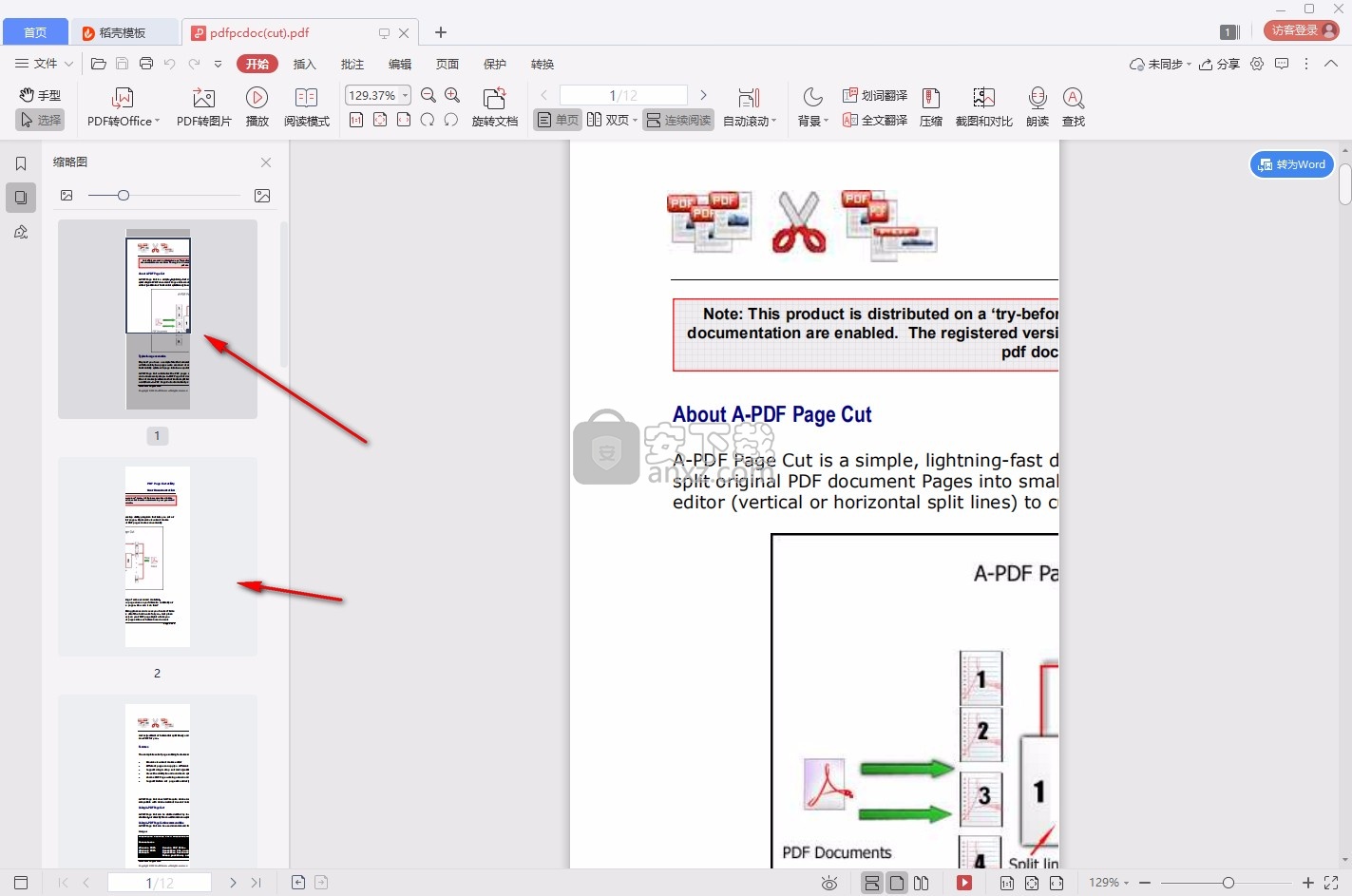Open the background (背景) dropdown

[813, 107]
